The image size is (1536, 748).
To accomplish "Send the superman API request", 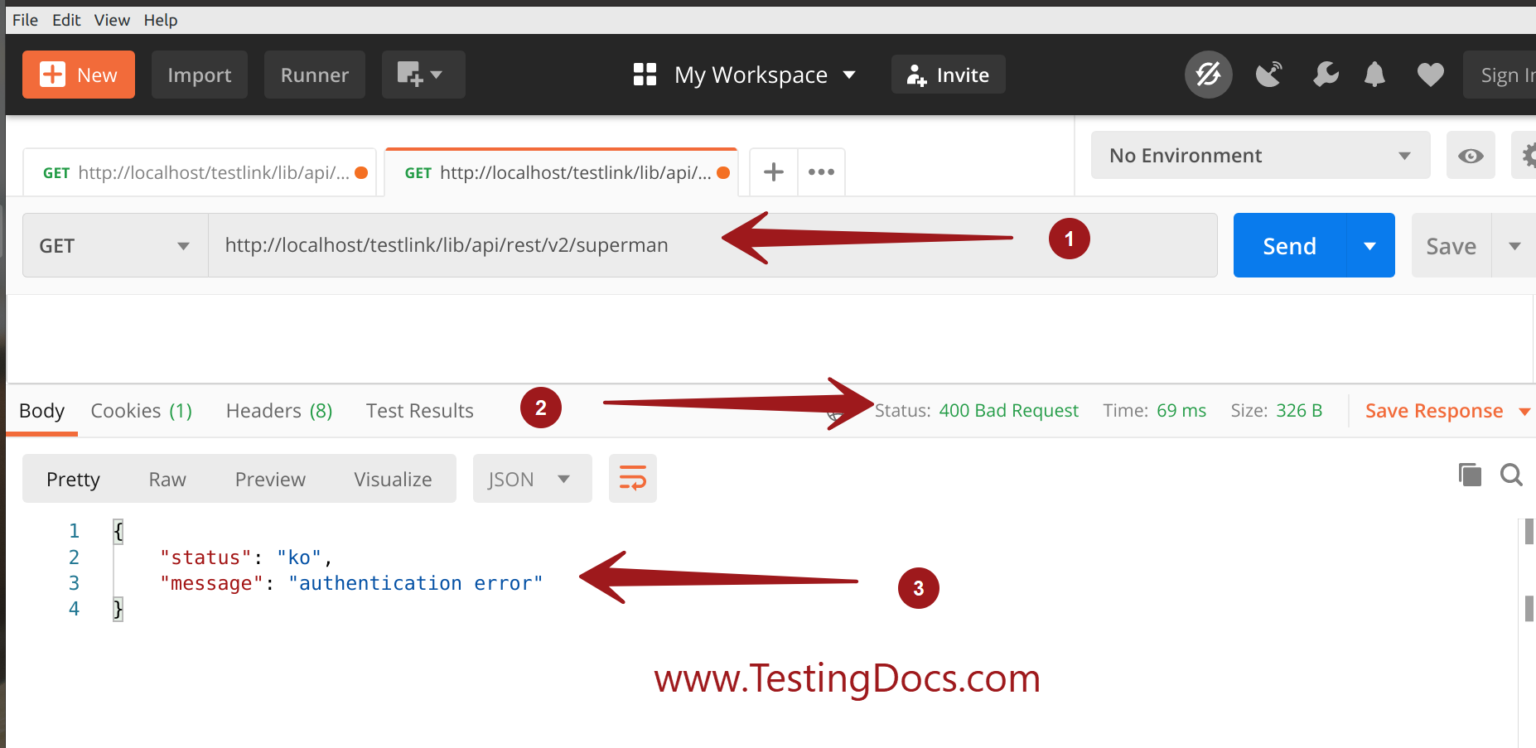I will pyautogui.click(x=1288, y=245).
